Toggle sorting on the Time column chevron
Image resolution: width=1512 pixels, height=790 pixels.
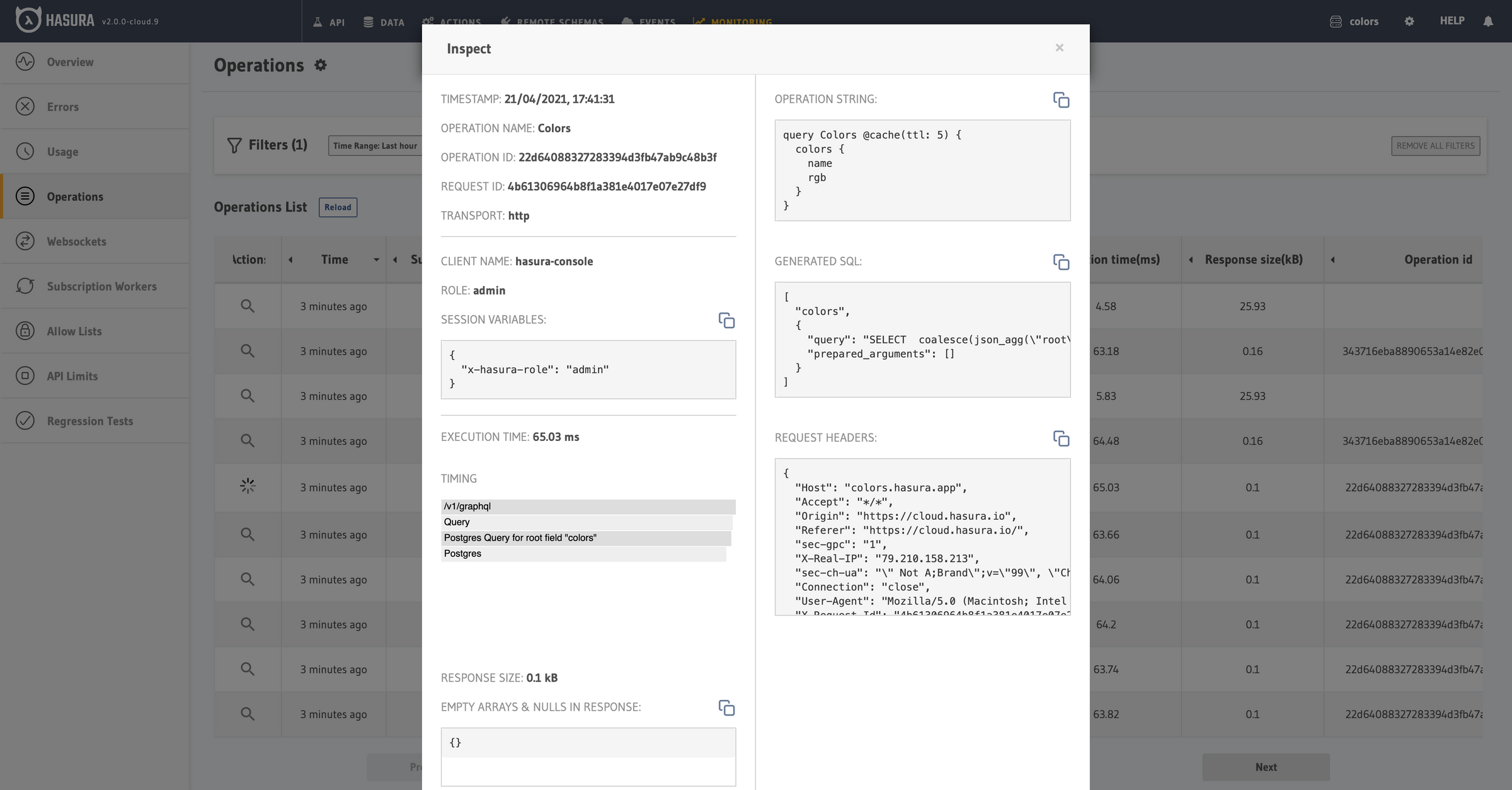(x=376, y=260)
